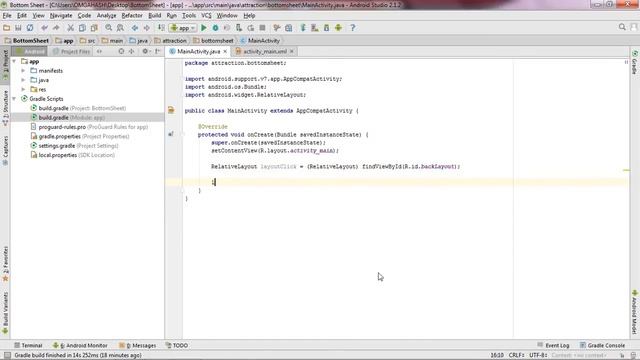Open the Build menu
This screenshot has height=360, width=640.
pyautogui.click(x=154, y=16)
